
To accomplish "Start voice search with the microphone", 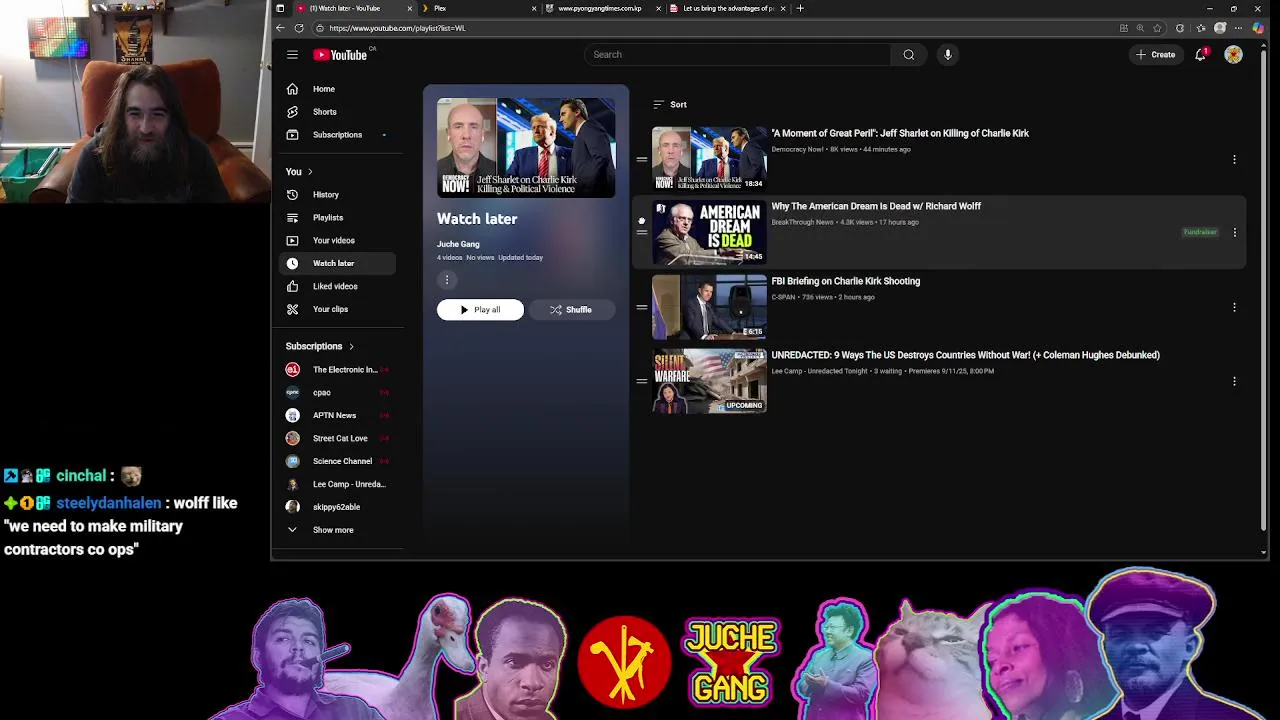I will click(948, 55).
